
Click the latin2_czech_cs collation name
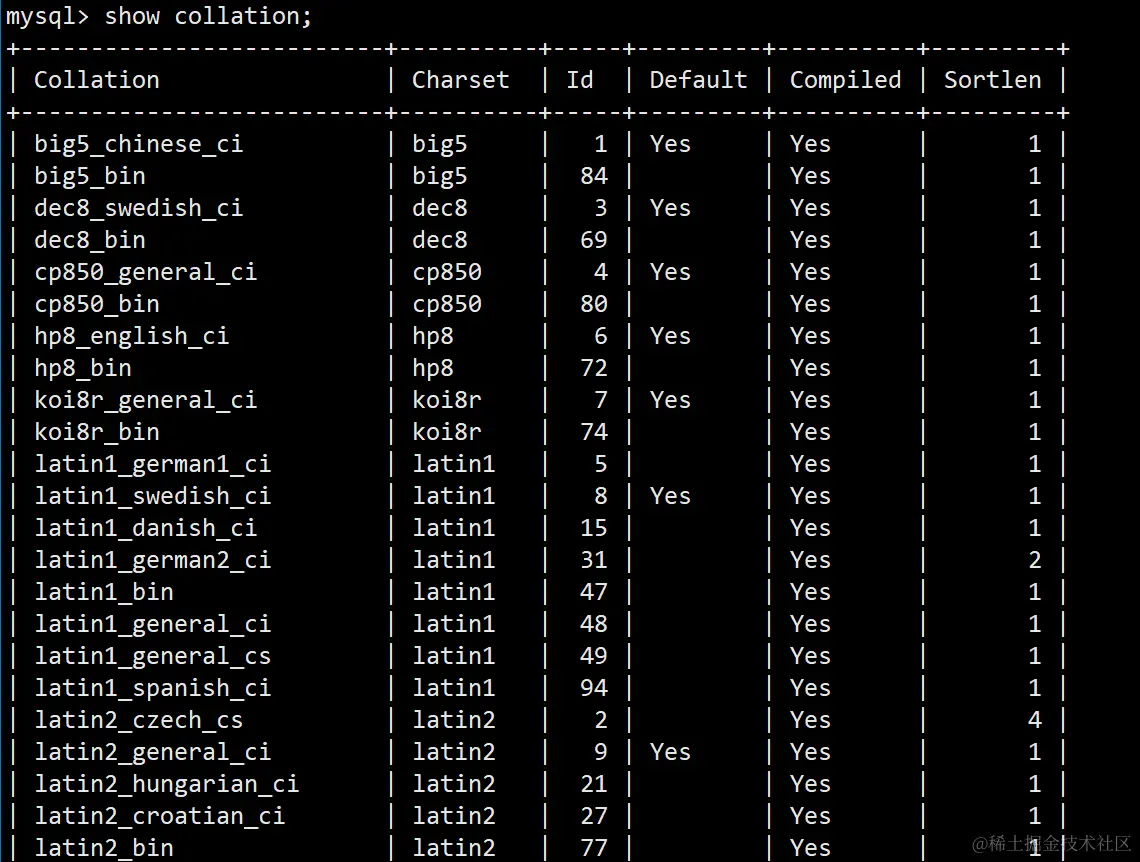tap(138, 720)
